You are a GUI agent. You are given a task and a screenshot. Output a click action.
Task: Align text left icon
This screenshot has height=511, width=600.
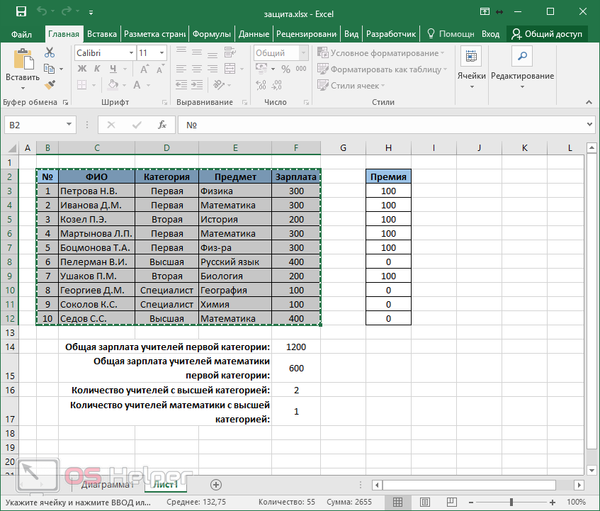tap(181, 69)
